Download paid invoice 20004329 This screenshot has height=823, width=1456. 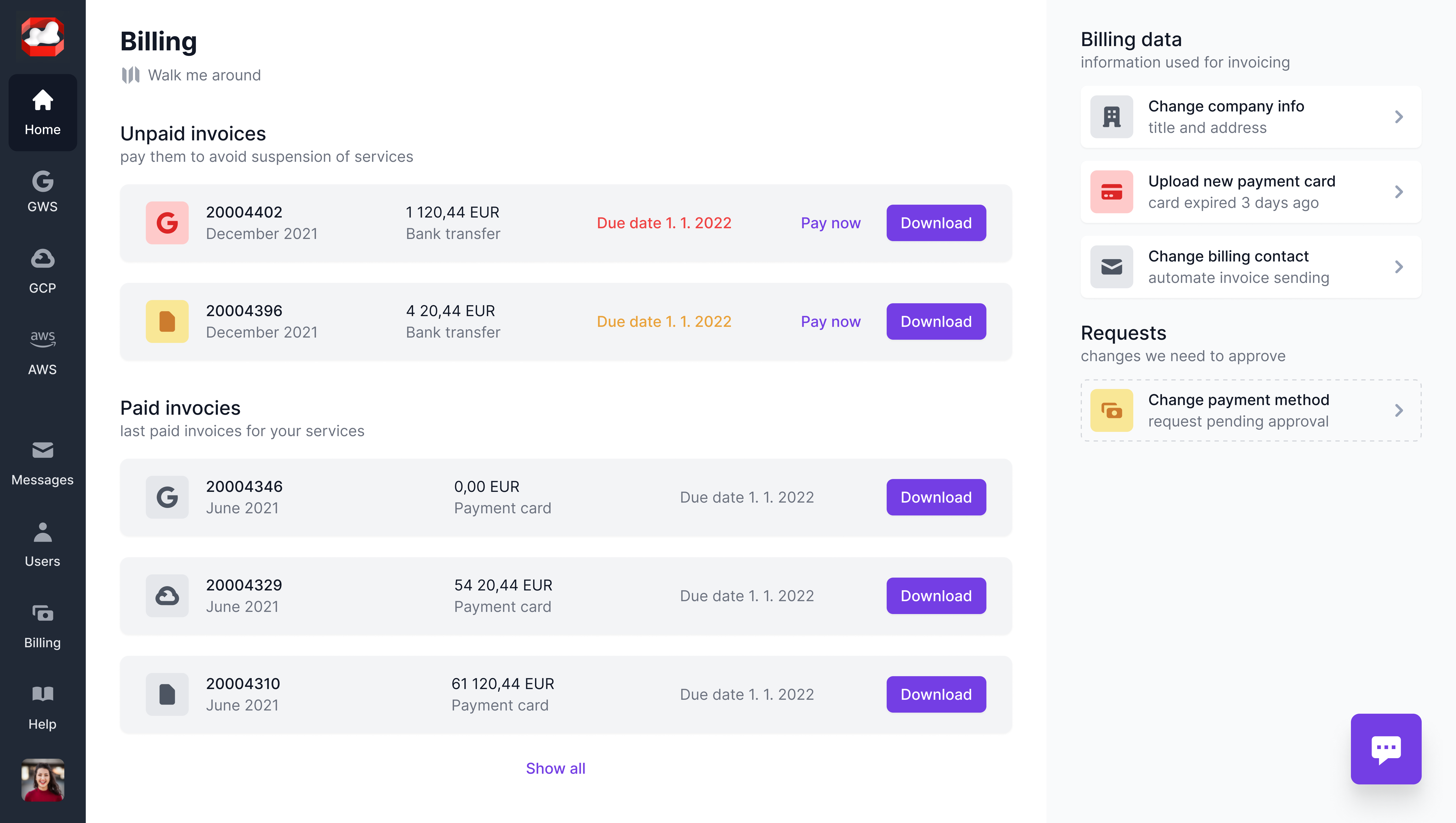tap(936, 596)
